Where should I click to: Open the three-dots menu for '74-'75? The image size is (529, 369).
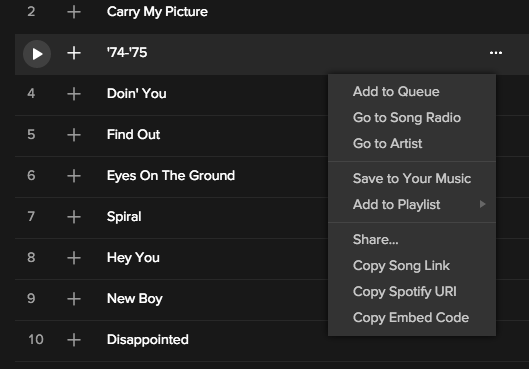[496, 53]
